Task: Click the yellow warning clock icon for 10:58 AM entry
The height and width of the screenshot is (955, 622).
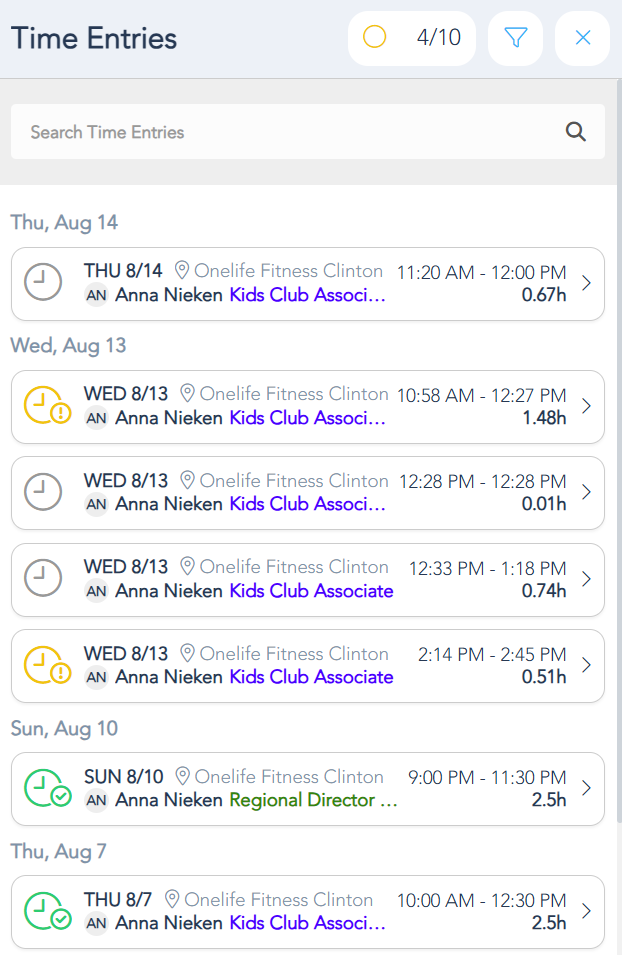Action: point(45,407)
